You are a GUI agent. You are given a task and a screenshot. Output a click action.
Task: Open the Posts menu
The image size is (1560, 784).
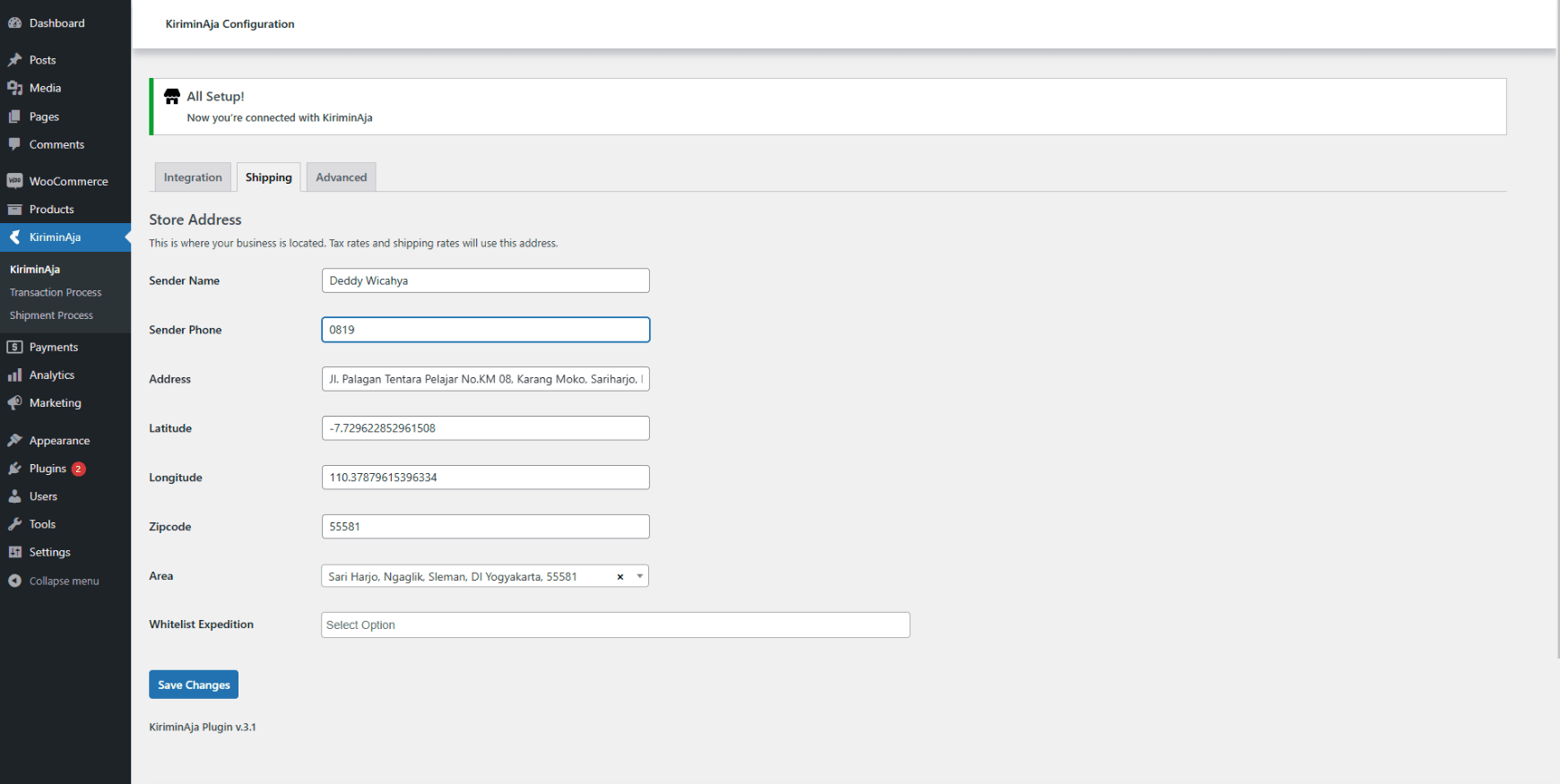[65, 60]
